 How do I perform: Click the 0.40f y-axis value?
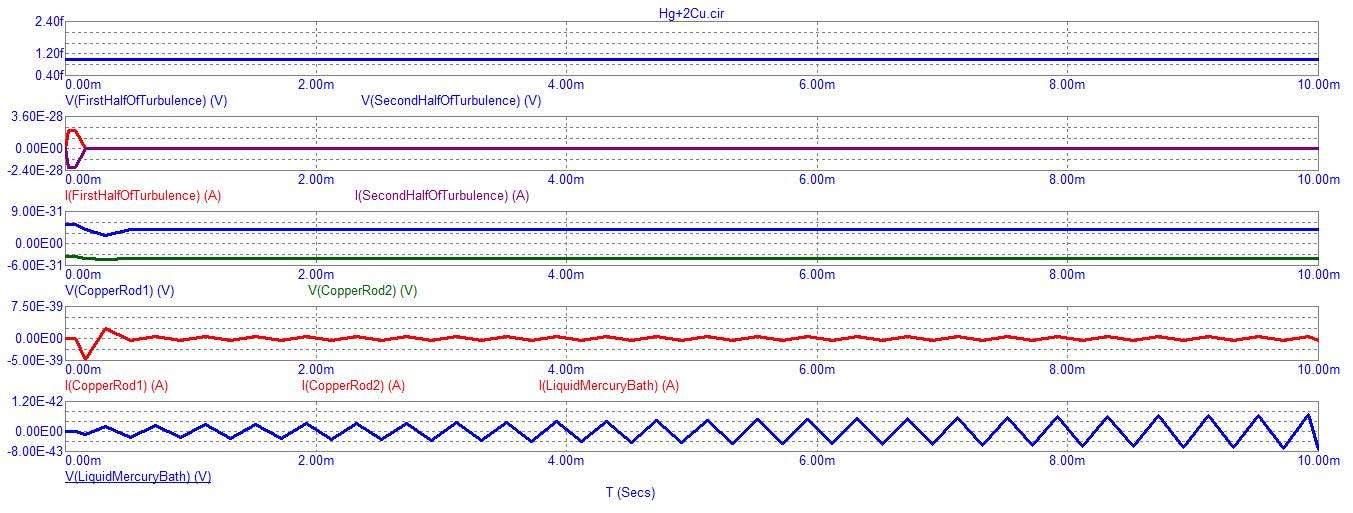click(49, 76)
